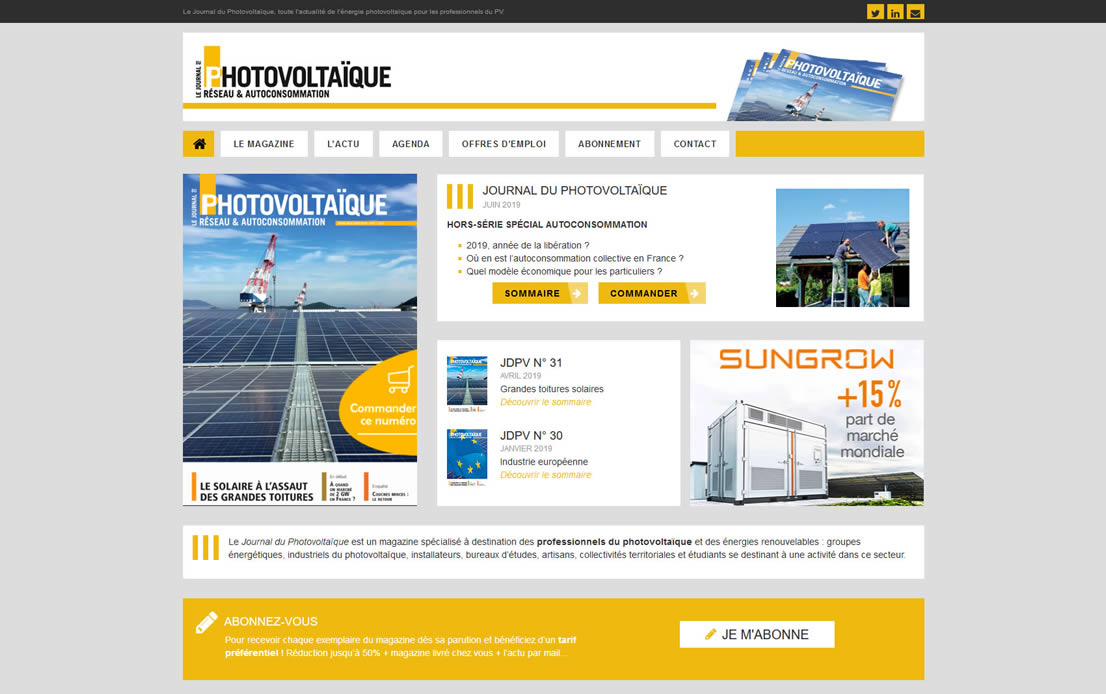Click 'Grandes toitures solaires' text

pos(552,389)
